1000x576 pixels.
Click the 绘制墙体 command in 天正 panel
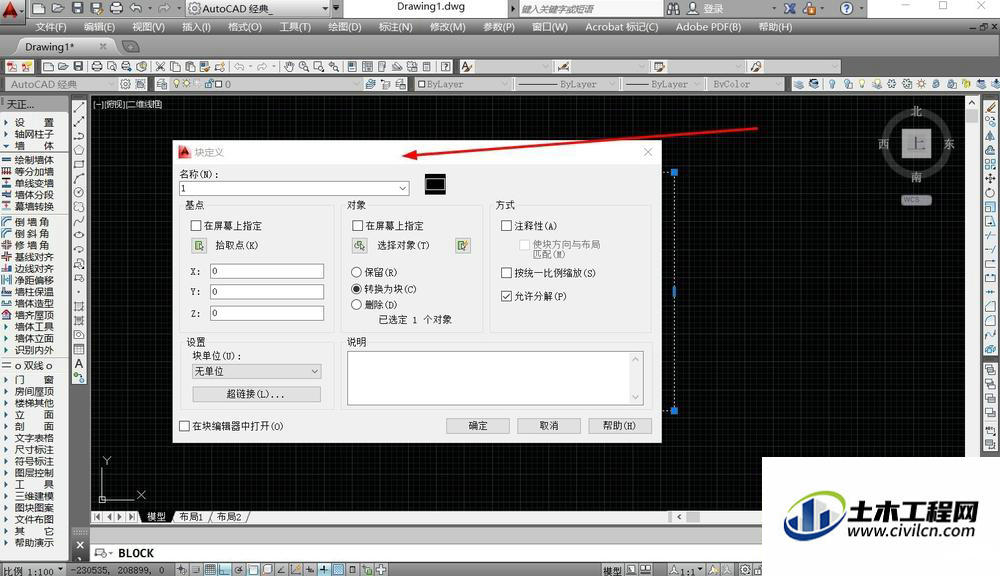tap(34, 160)
